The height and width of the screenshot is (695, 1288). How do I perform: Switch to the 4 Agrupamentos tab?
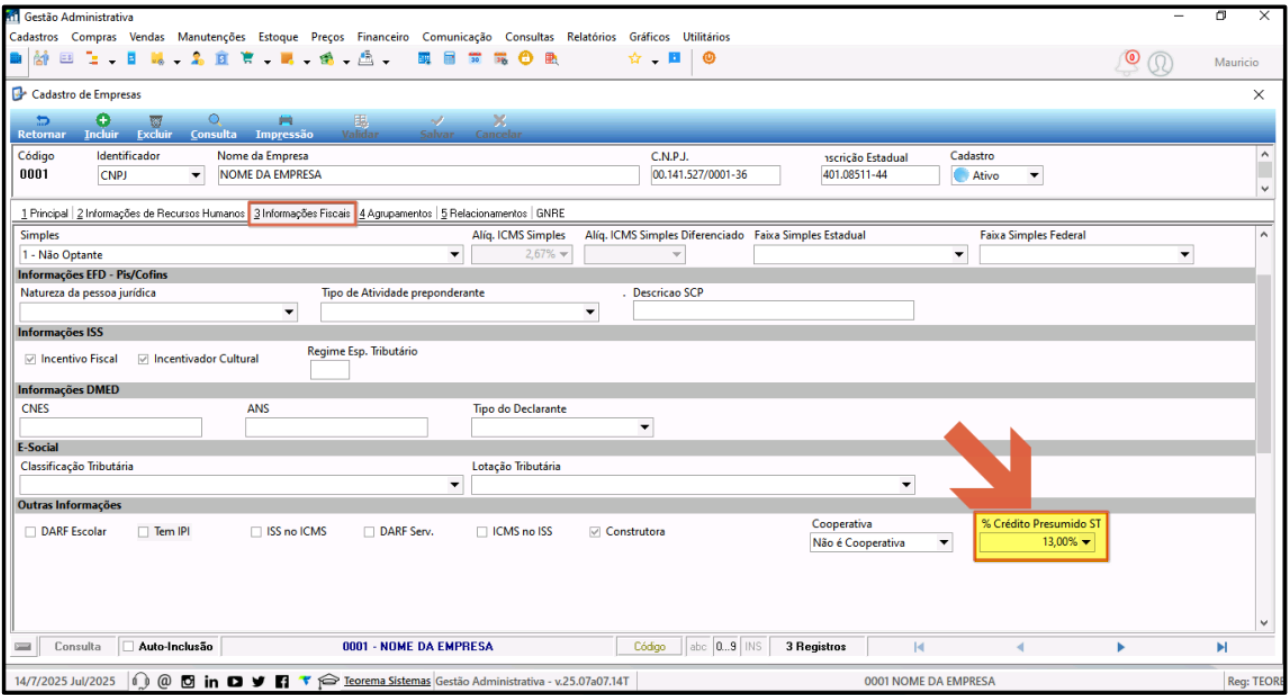396,213
